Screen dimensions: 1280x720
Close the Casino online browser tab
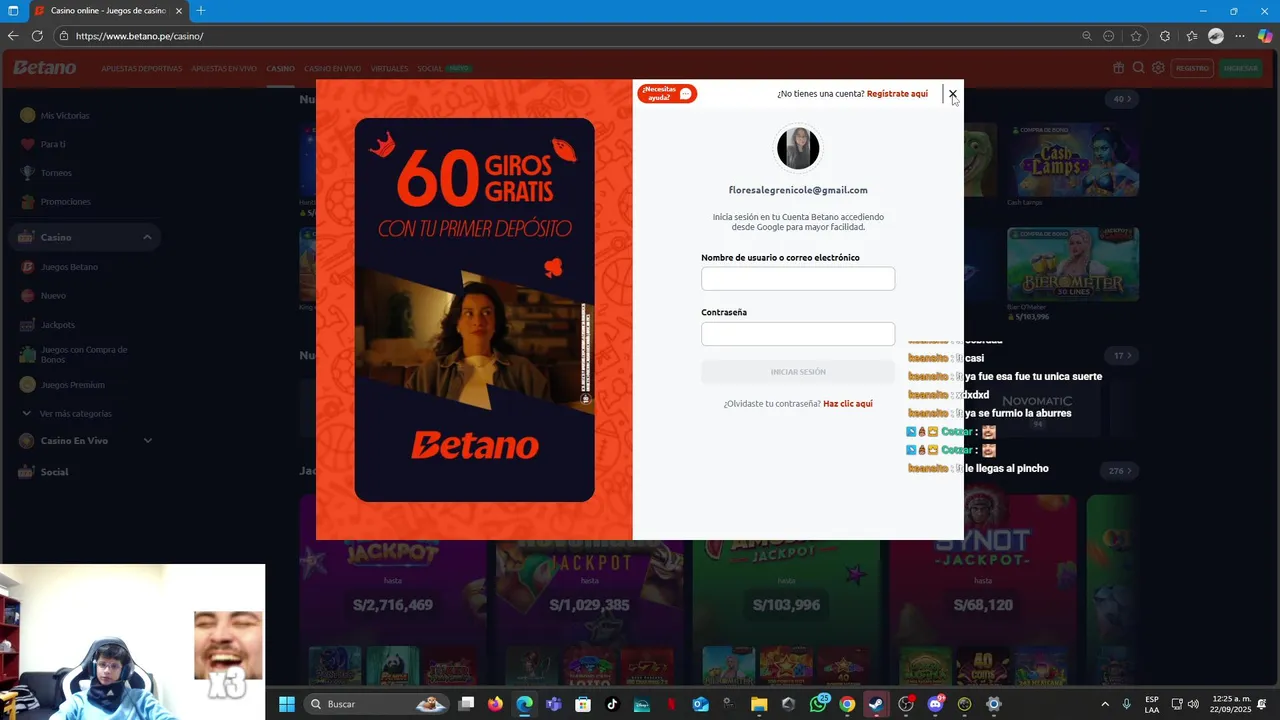click(x=179, y=11)
